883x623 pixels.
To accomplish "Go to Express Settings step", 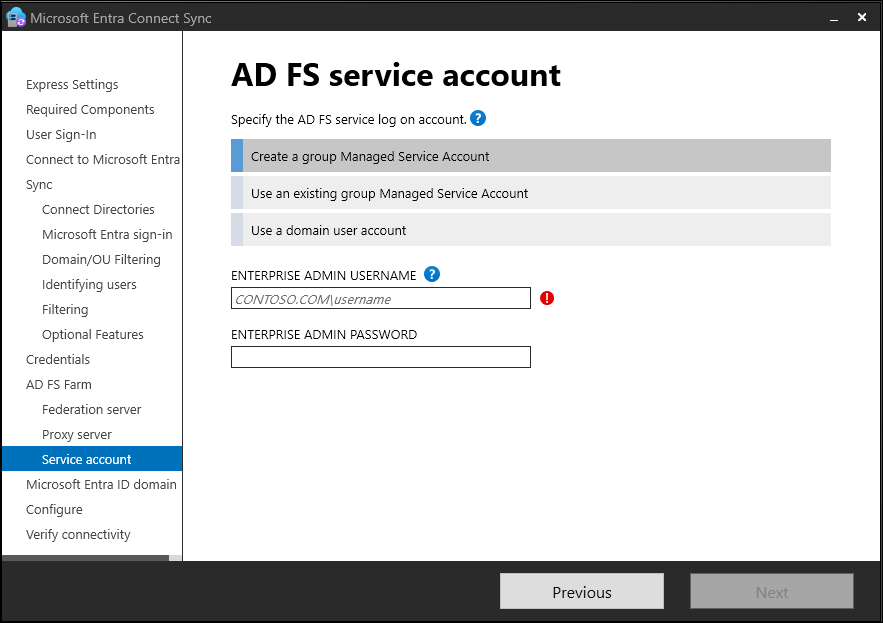I will [72, 85].
